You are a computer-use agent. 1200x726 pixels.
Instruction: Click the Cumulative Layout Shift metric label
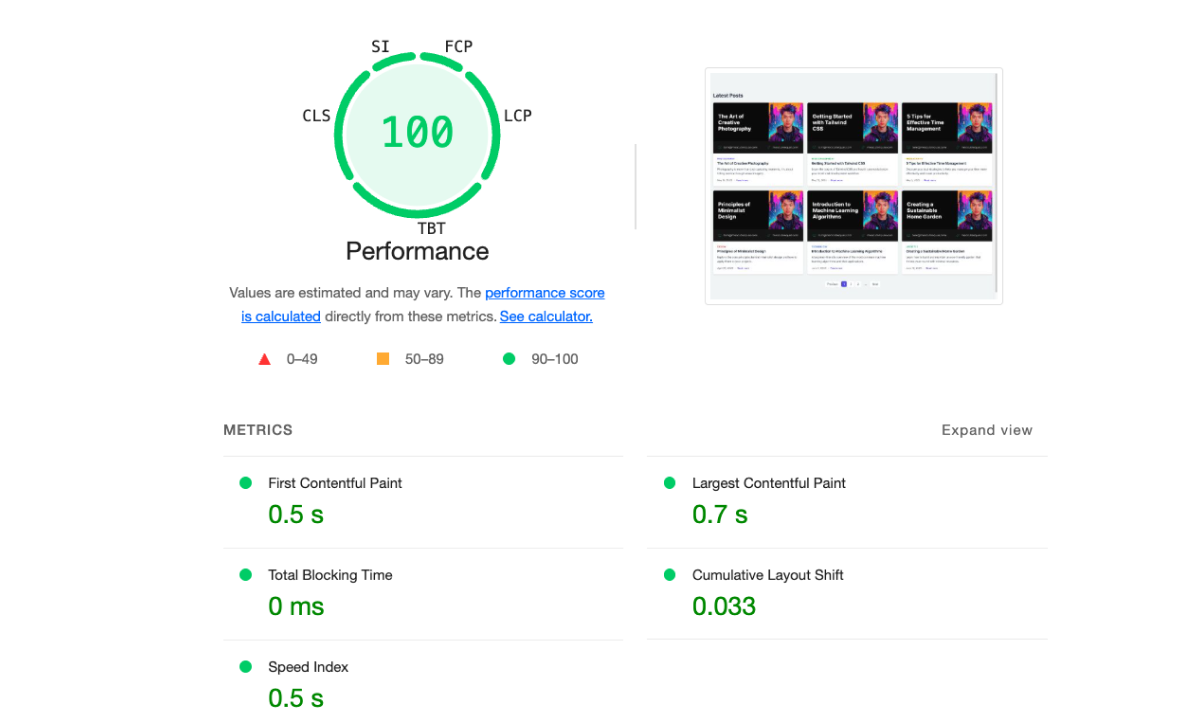pos(768,575)
